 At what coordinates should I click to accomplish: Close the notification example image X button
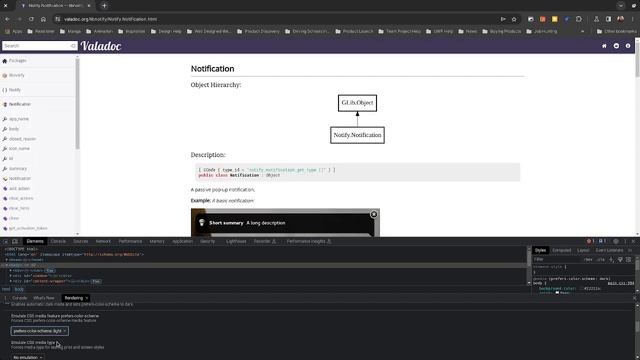pos(373,214)
